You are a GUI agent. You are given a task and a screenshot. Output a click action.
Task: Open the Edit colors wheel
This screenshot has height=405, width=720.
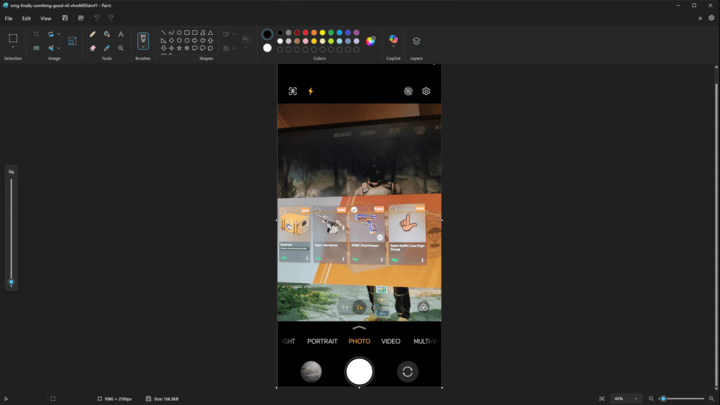371,41
